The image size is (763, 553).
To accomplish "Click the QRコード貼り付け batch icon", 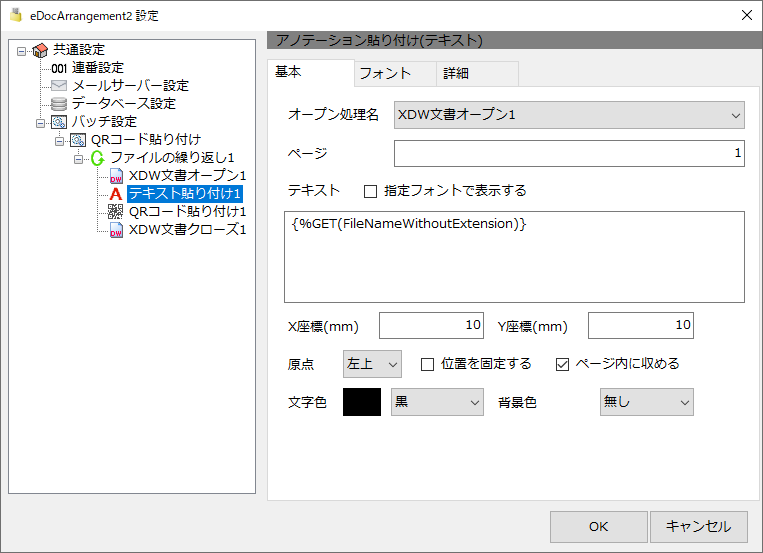I will pyautogui.click(x=78, y=140).
